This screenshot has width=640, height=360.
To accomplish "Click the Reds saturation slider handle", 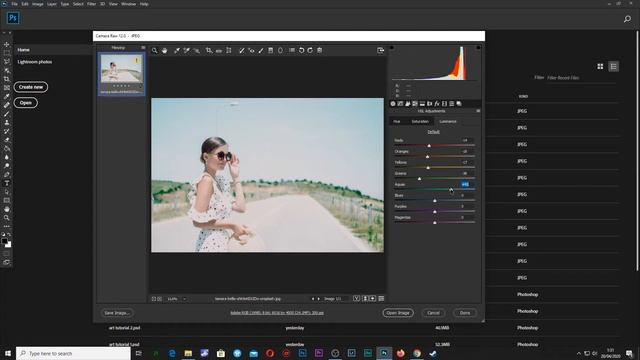I will pos(429,146).
